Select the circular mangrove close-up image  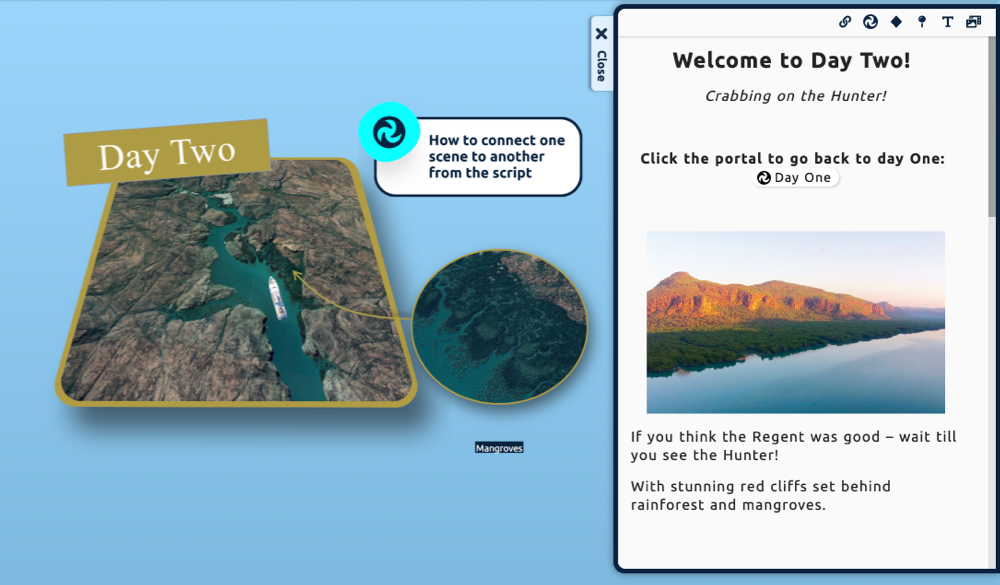[x=500, y=327]
